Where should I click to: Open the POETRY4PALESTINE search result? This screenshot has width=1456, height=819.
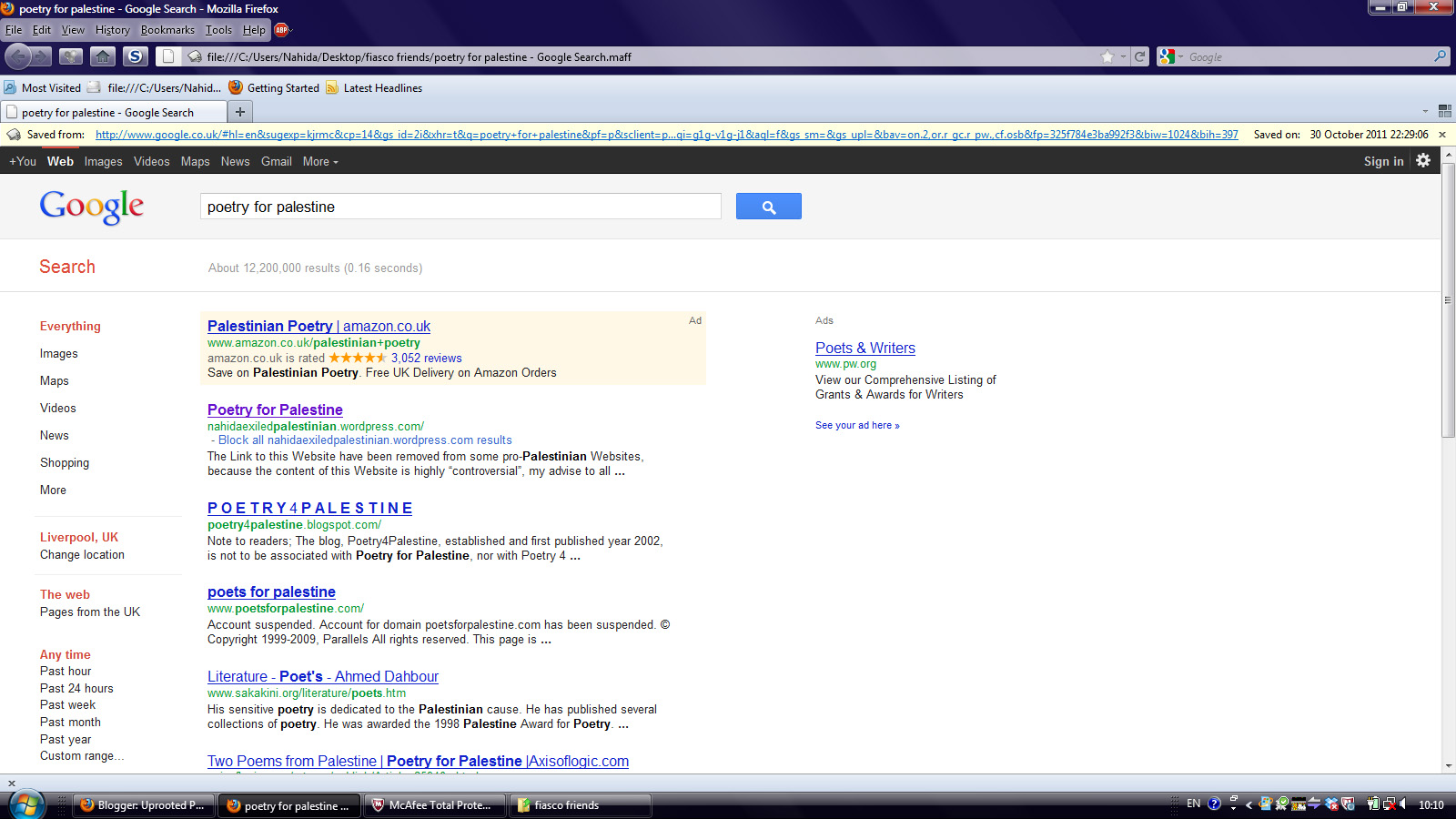309,508
